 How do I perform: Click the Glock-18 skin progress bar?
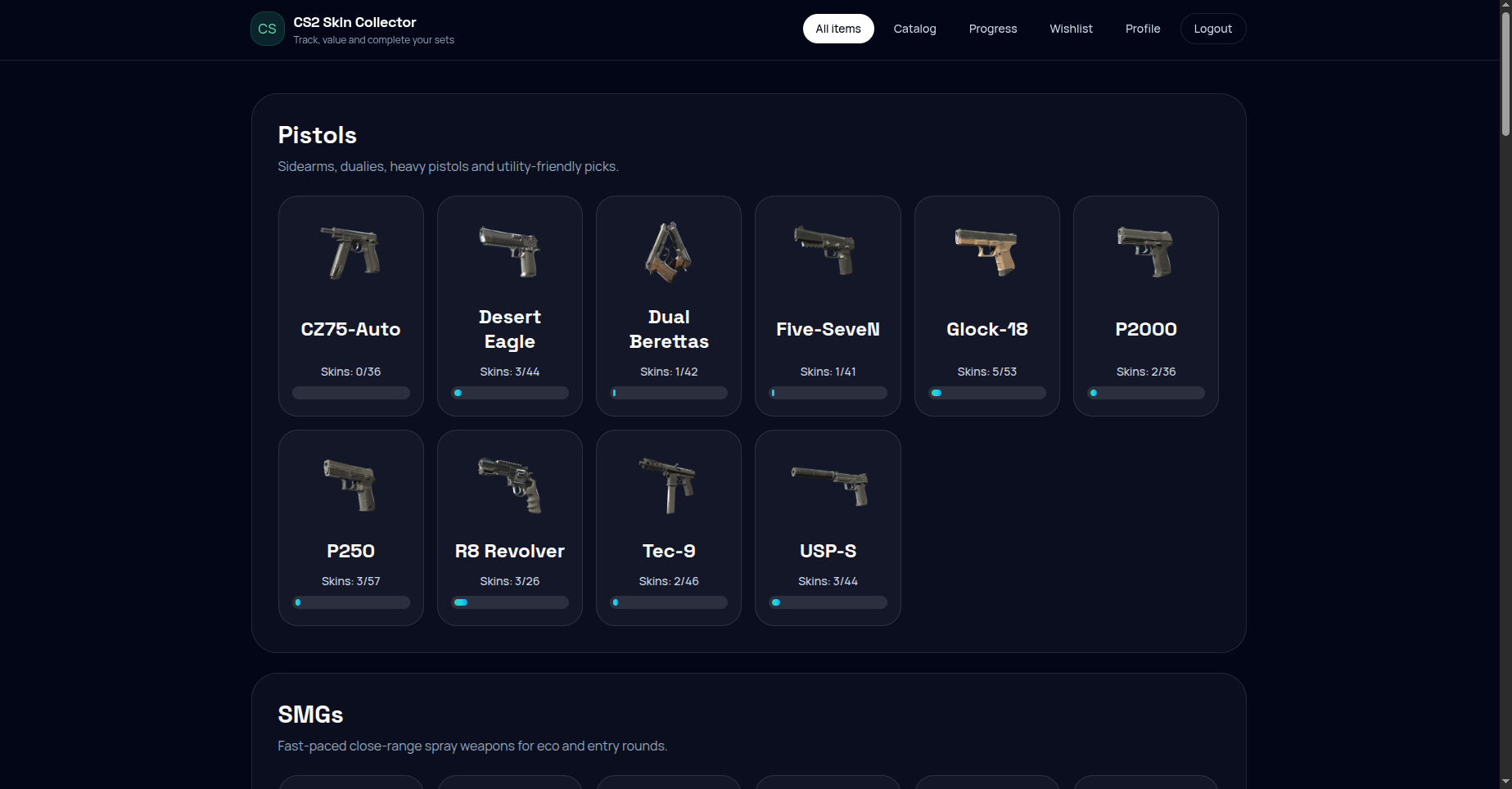click(x=986, y=393)
